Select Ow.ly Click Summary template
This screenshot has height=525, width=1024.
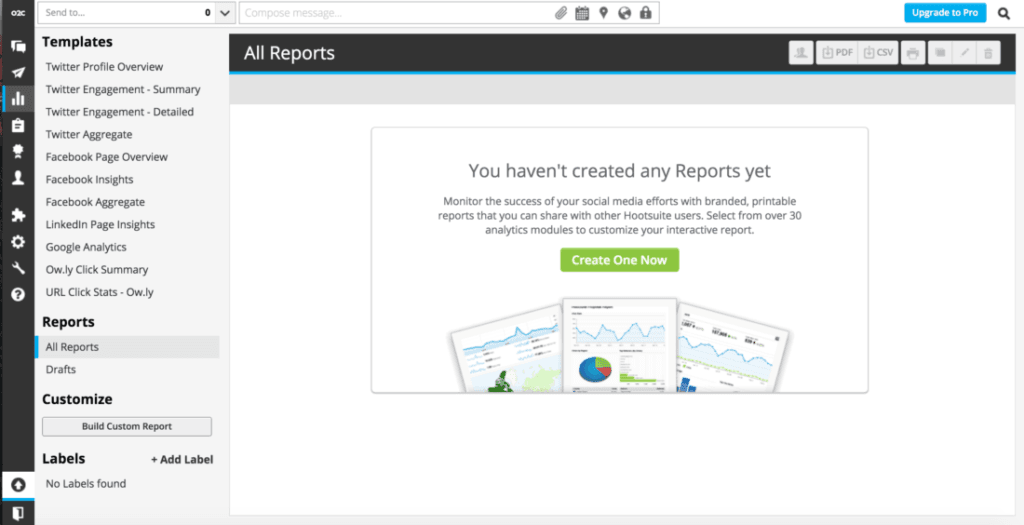(x=97, y=270)
